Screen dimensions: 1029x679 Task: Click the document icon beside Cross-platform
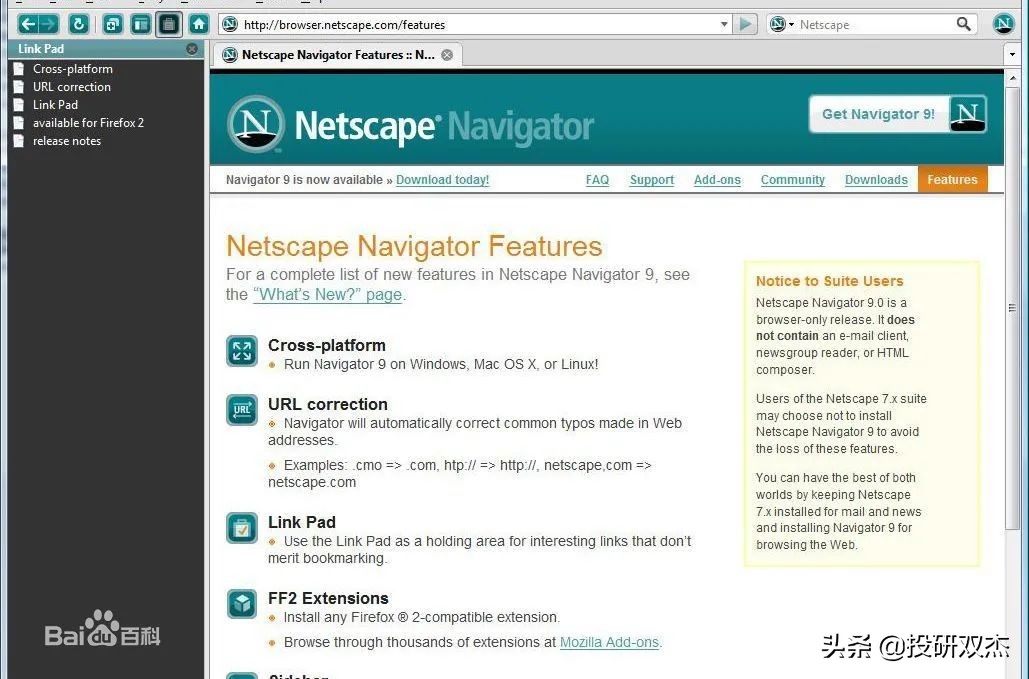point(19,69)
